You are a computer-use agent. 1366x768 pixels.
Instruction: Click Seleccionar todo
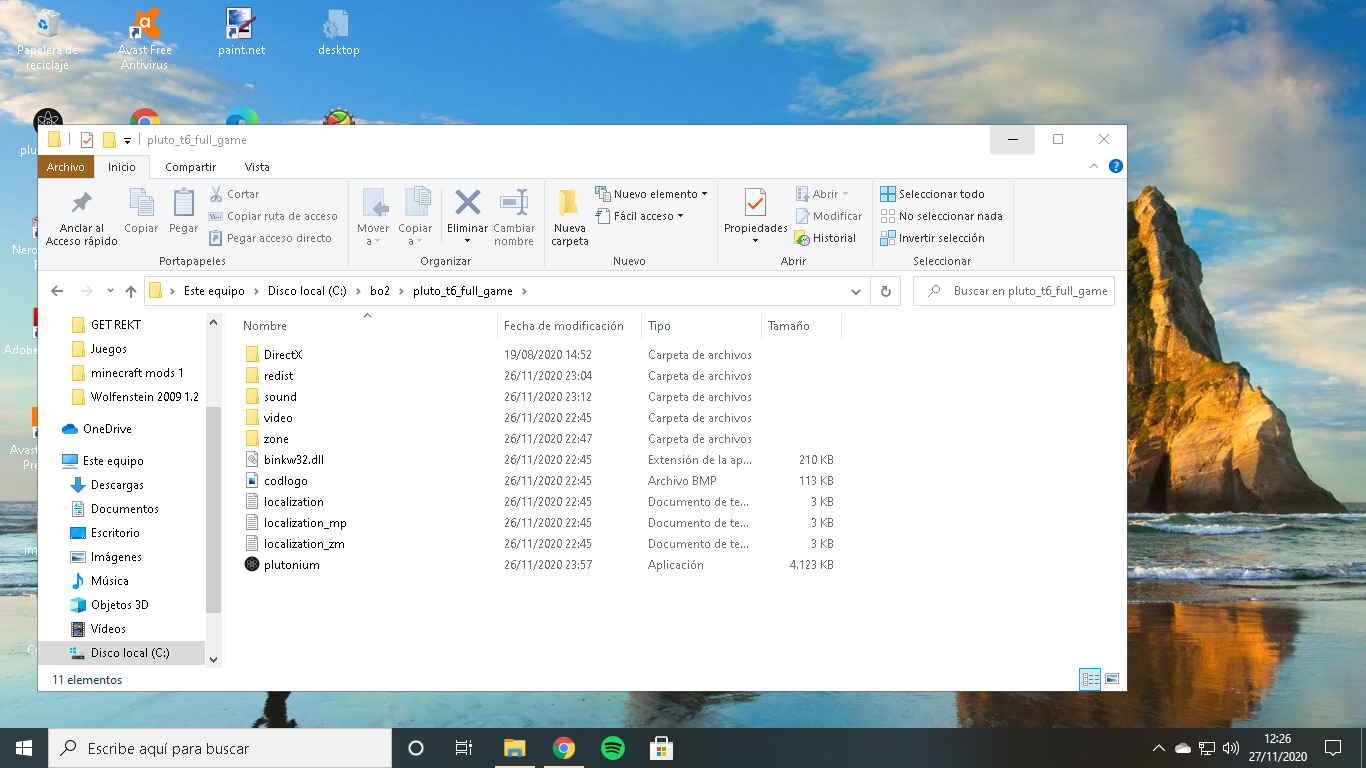932,194
